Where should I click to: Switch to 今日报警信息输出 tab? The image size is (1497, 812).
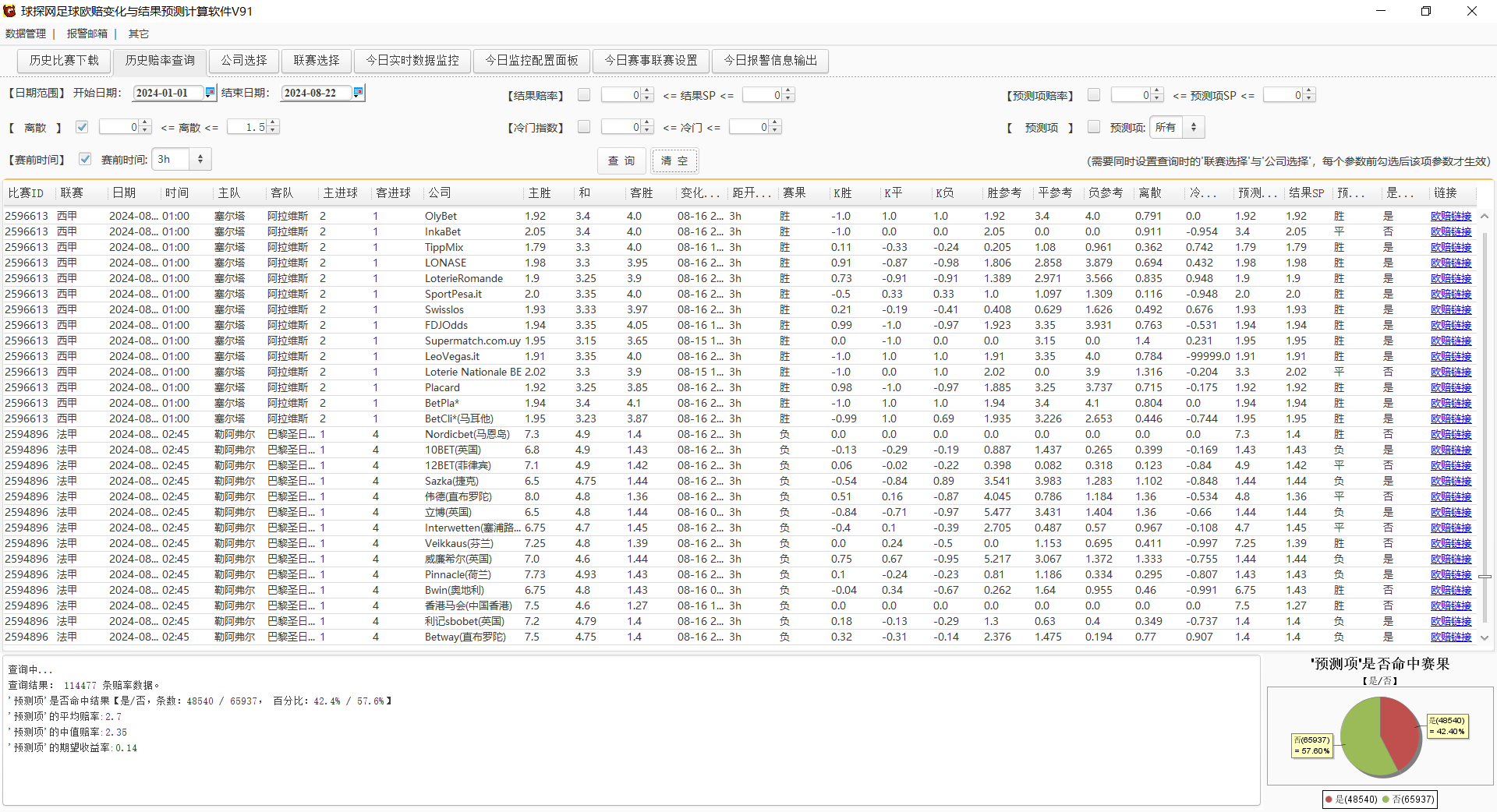tap(770, 60)
